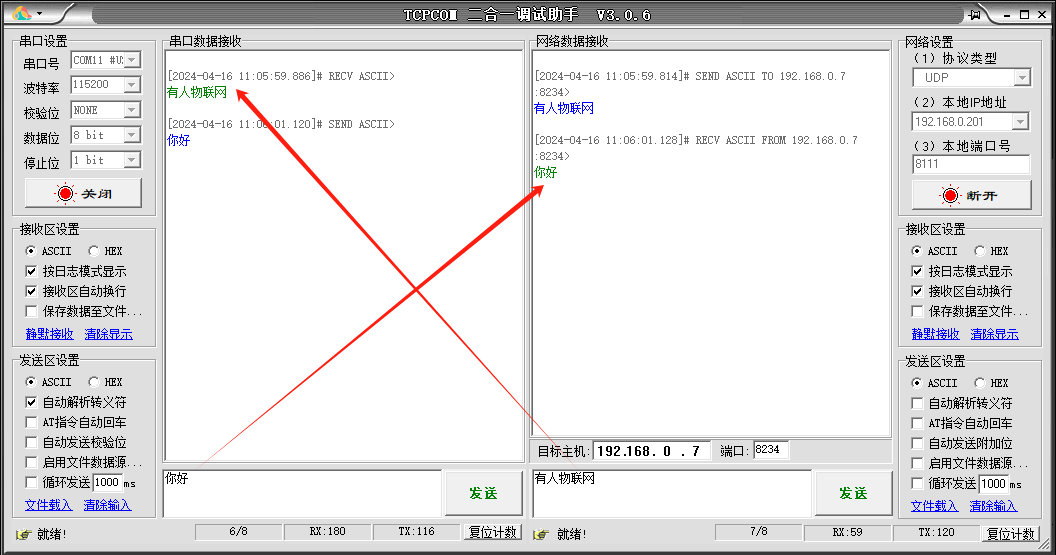Click network 循环发送 1000 ms interval field
The height and width of the screenshot is (555, 1056).
click(993, 484)
